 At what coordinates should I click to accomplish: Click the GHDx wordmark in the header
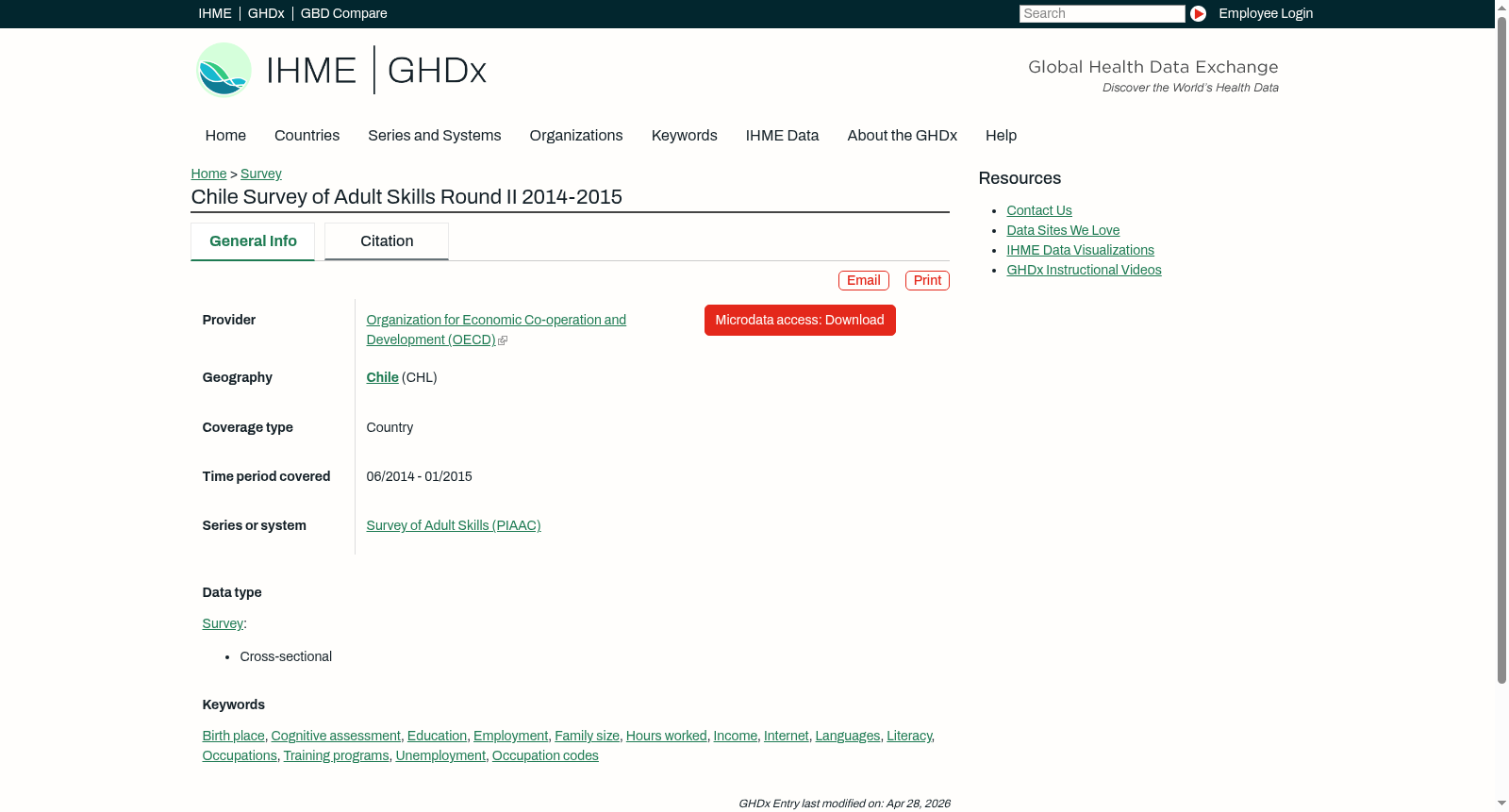click(x=437, y=71)
